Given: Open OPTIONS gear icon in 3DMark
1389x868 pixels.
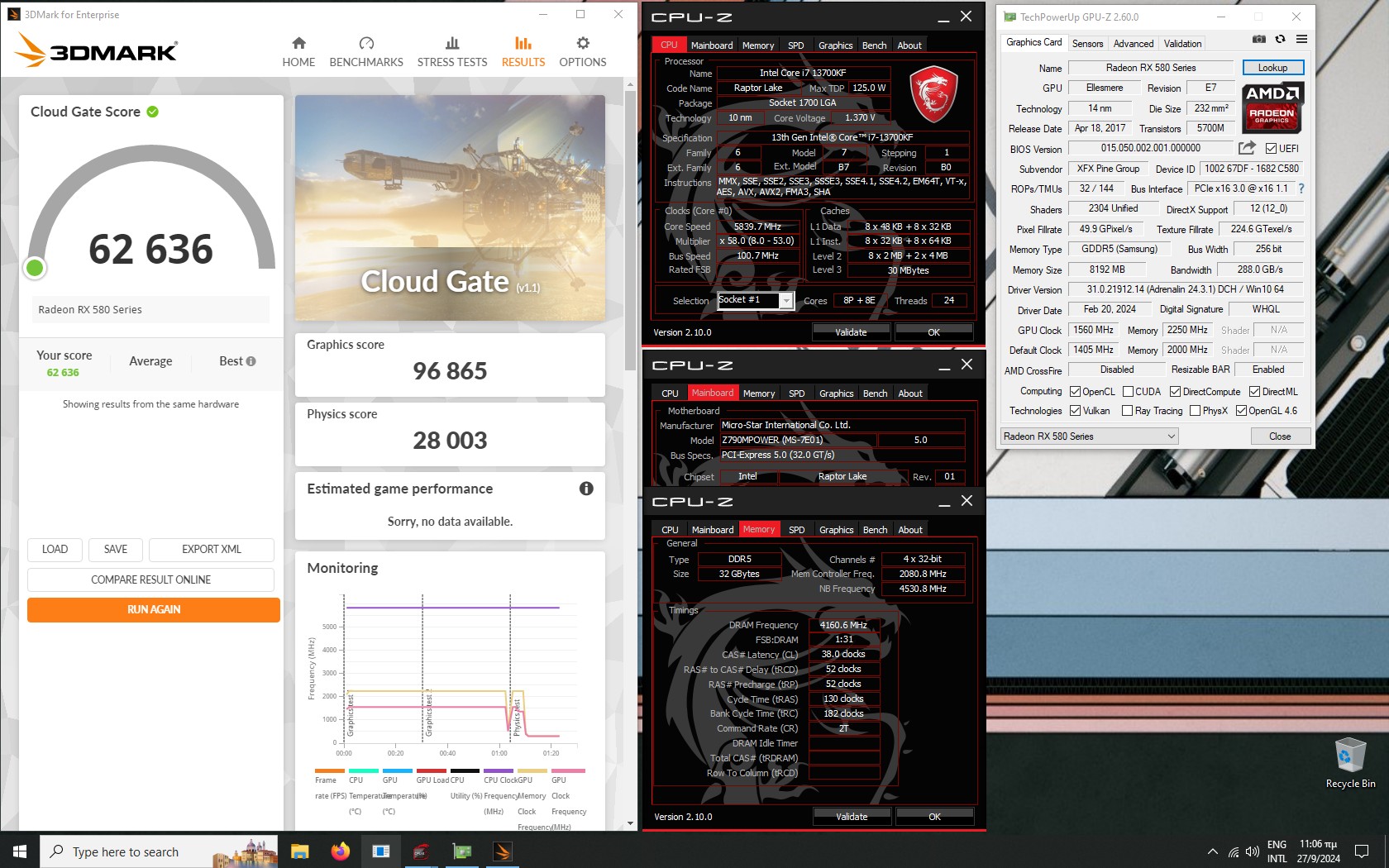Looking at the screenshot, I should click(x=583, y=43).
